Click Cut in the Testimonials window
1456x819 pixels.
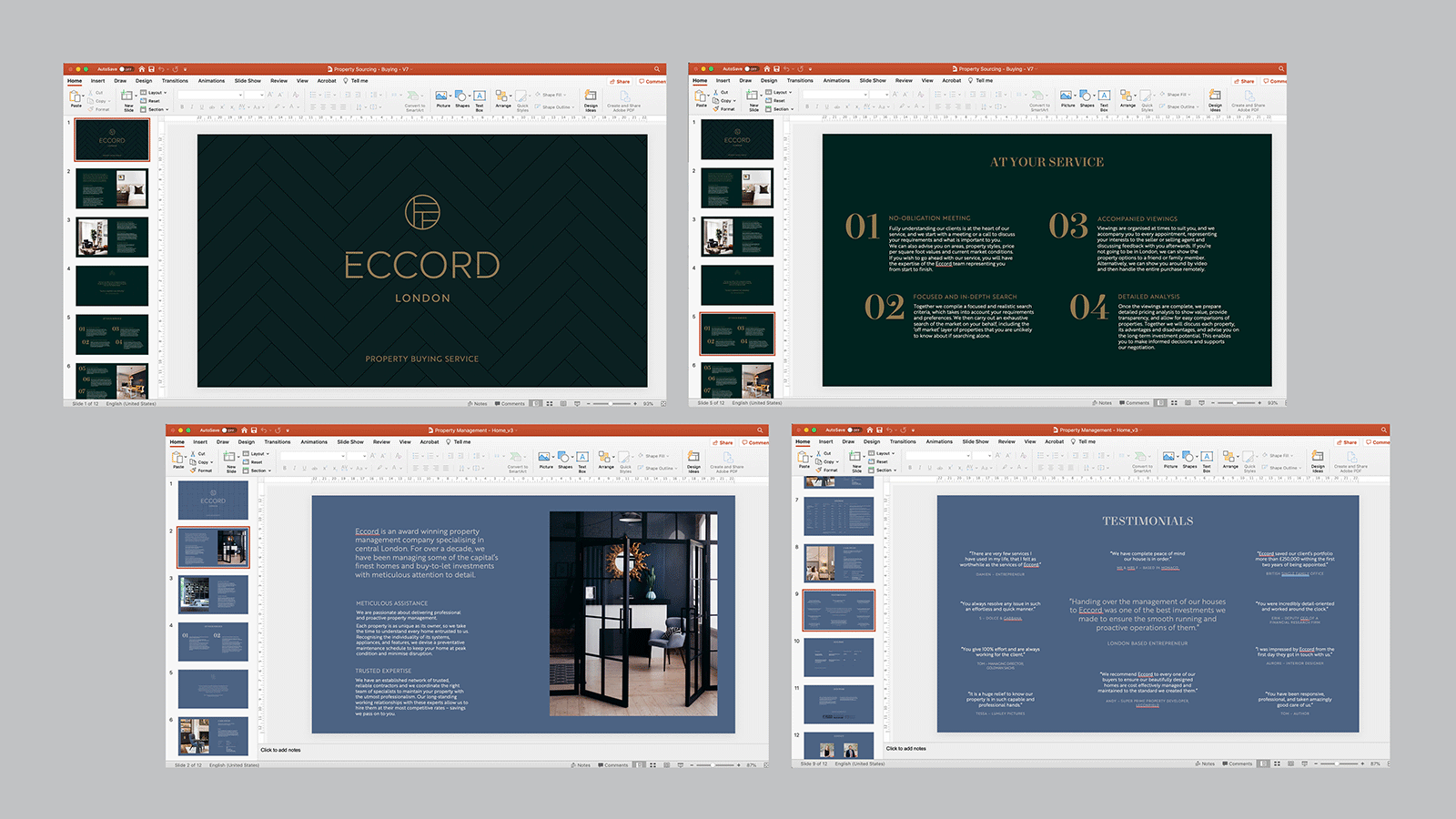824,452
